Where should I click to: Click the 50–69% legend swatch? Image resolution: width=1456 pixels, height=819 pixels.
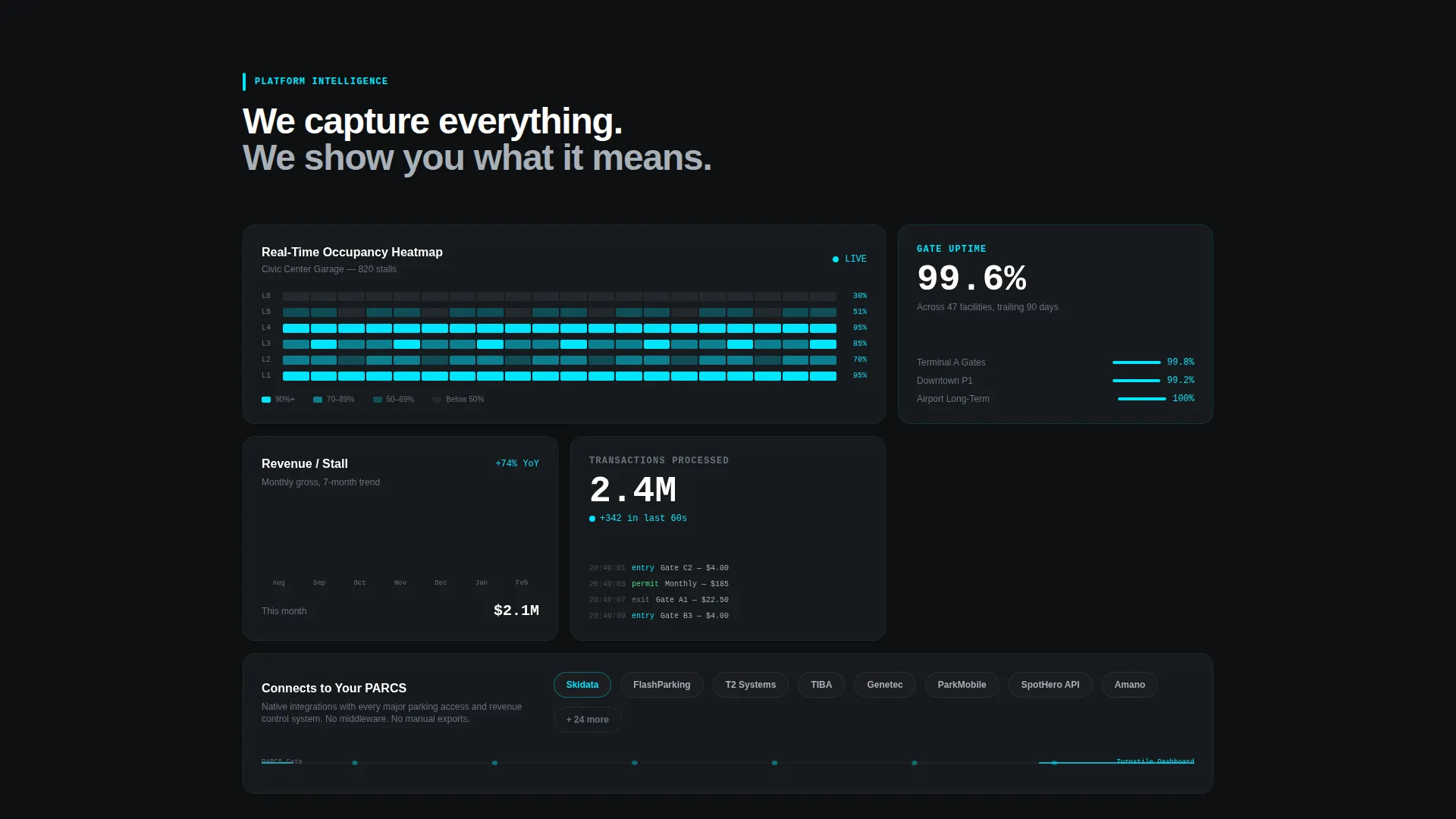(377, 400)
